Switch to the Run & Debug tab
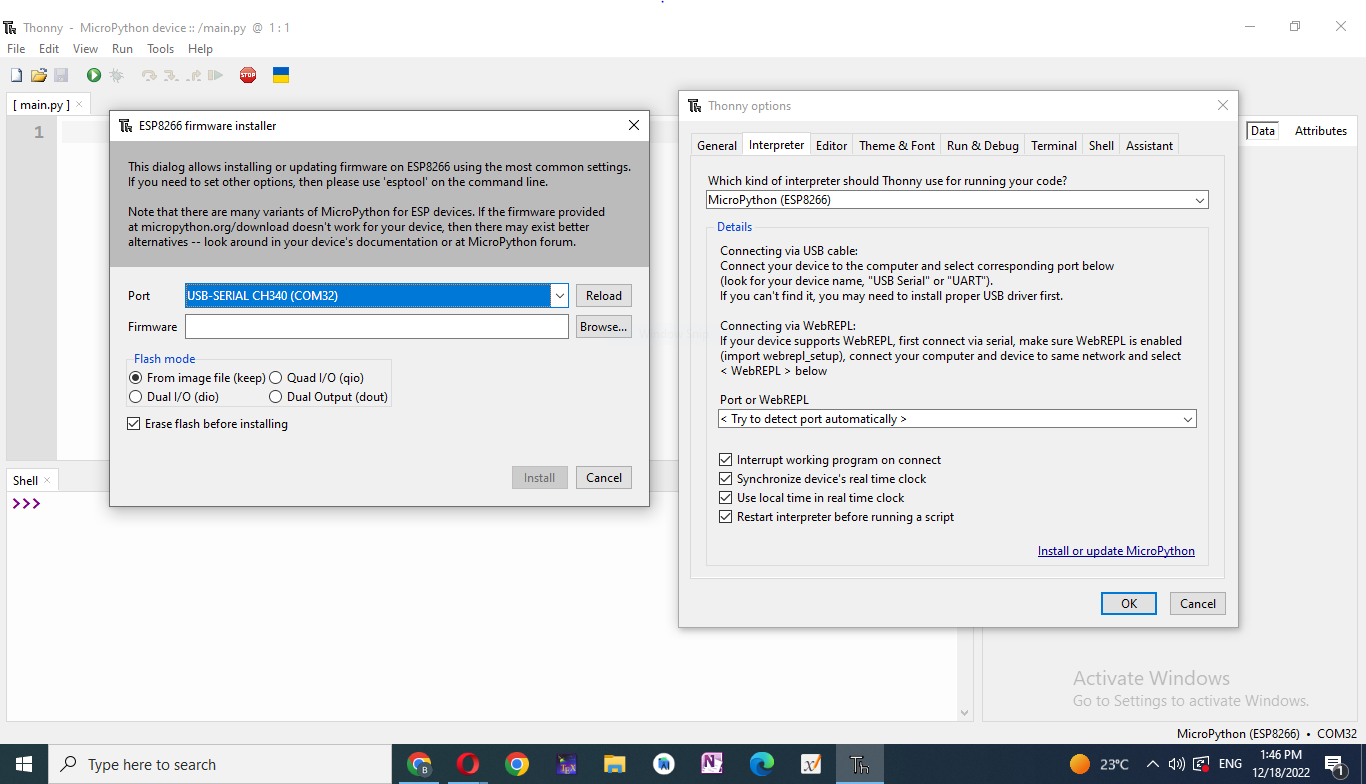The width and height of the screenshot is (1366, 784). 982,145
